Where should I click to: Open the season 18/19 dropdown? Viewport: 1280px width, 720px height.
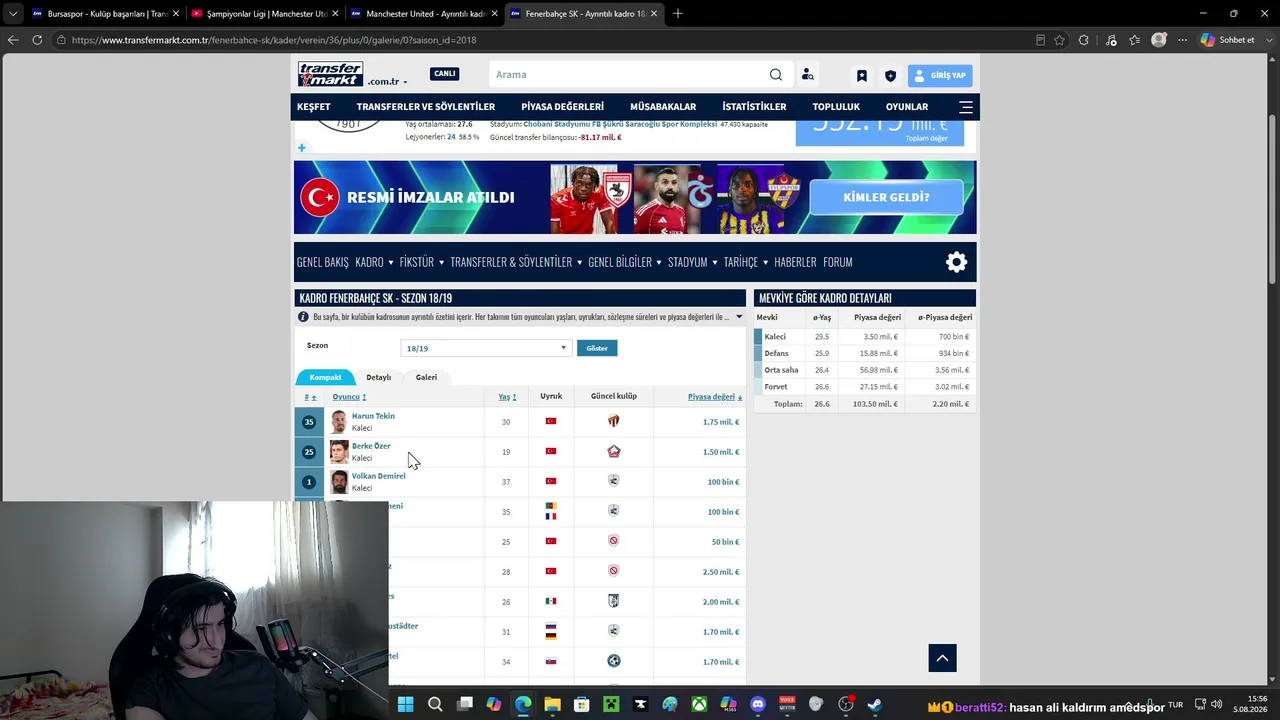[x=485, y=348]
